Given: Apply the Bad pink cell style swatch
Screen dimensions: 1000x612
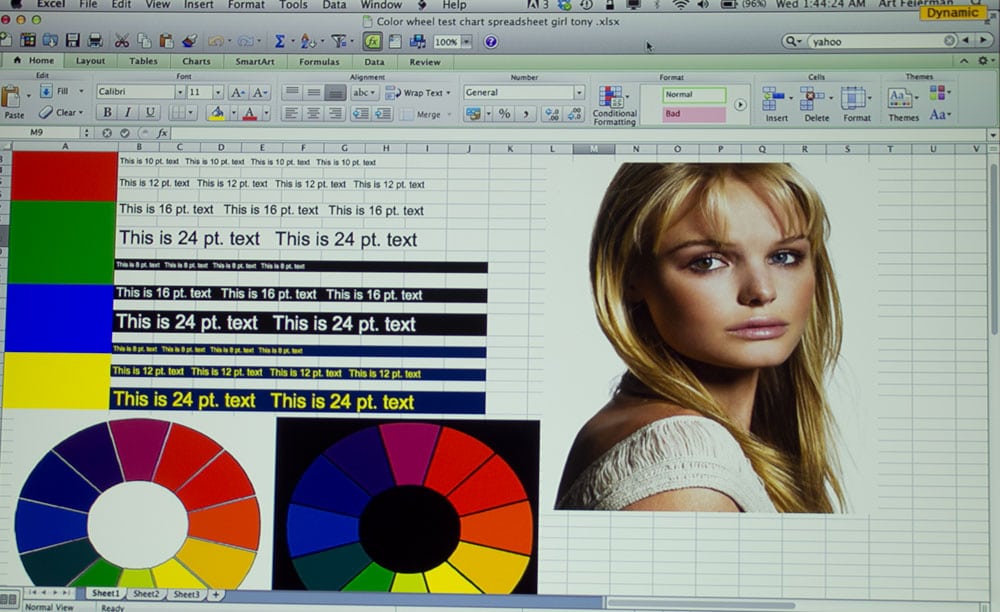Looking at the screenshot, I should click(x=694, y=114).
